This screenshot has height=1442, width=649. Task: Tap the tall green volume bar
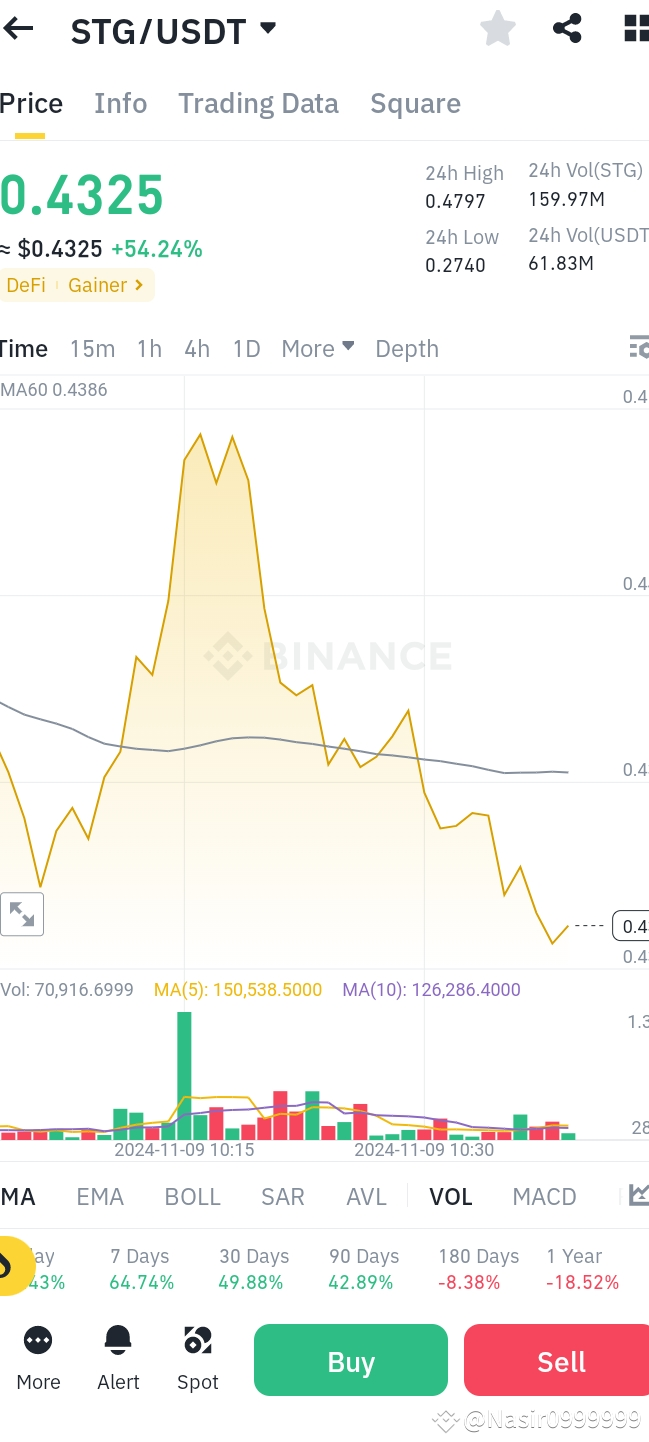(x=184, y=1075)
